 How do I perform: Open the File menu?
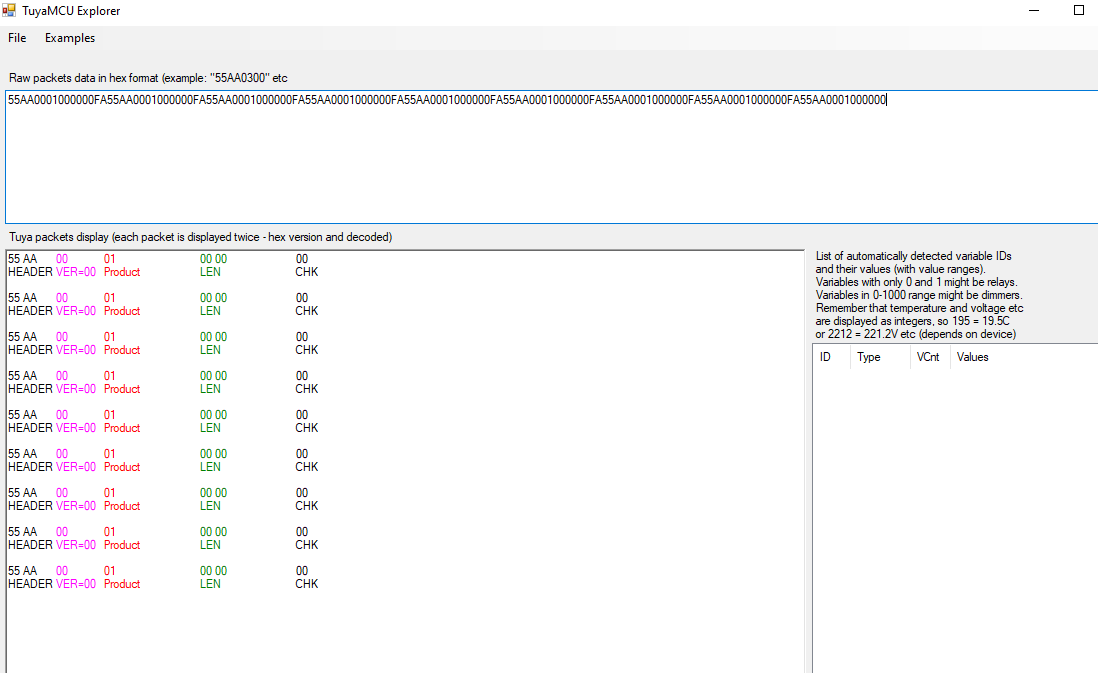tap(17, 38)
